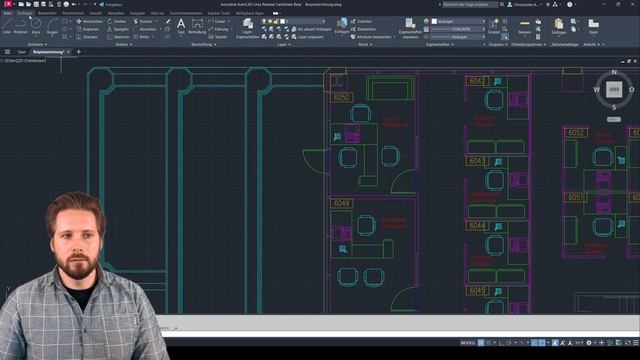Open workspace switching gear in status bar

(589, 343)
